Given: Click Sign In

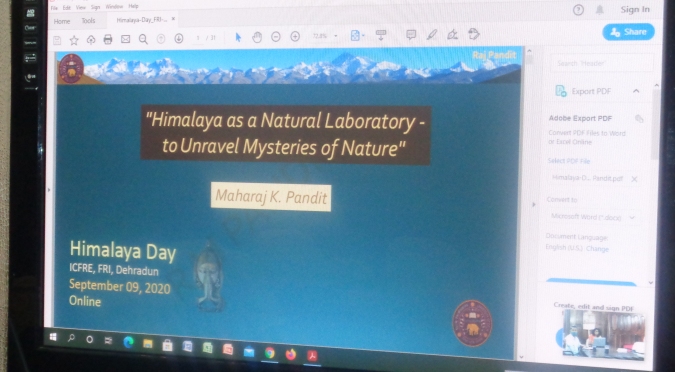Looking at the screenshot, I should click(x=635, y=9).
